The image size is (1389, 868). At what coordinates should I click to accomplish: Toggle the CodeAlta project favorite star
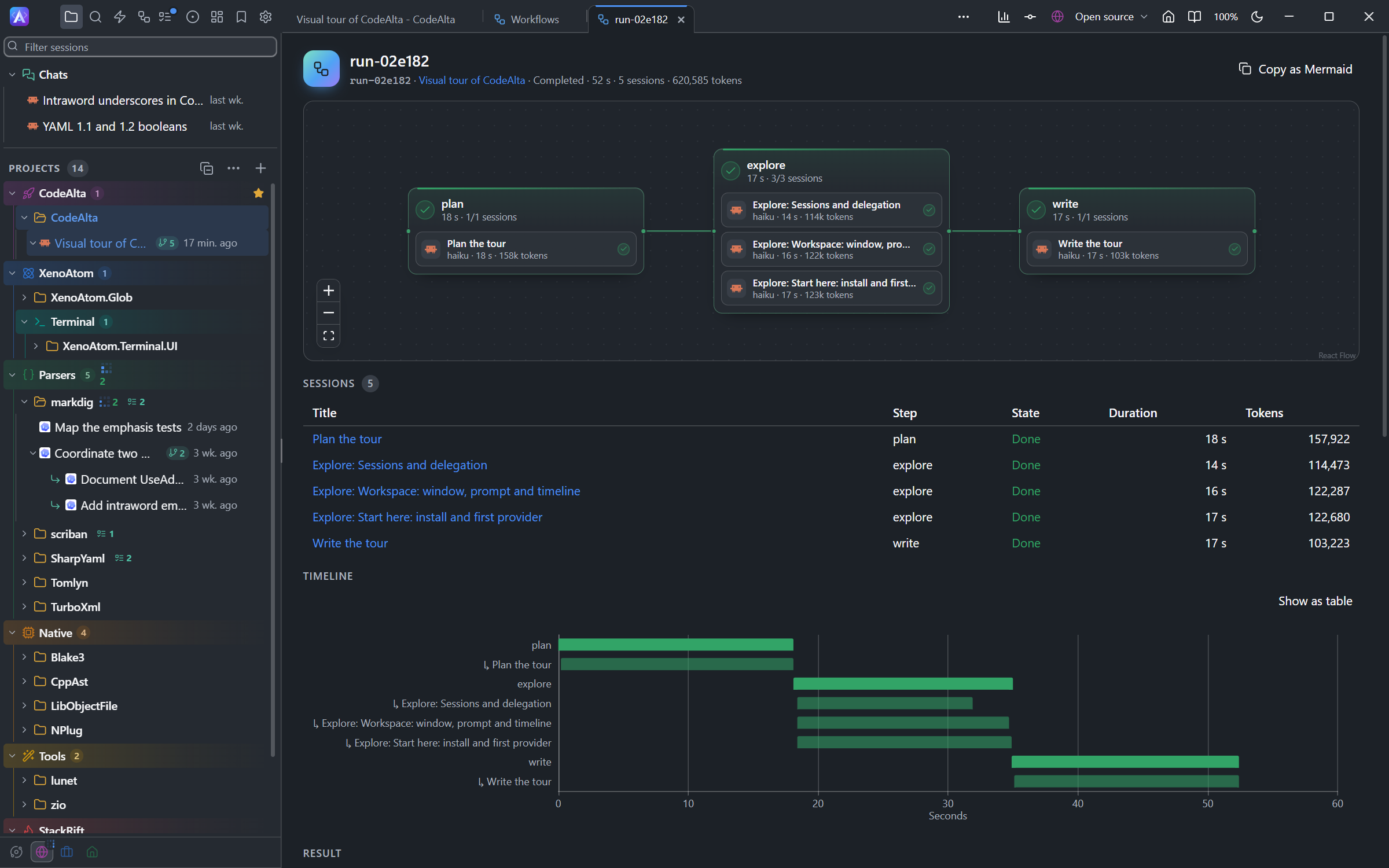click(x=258, y=193)
